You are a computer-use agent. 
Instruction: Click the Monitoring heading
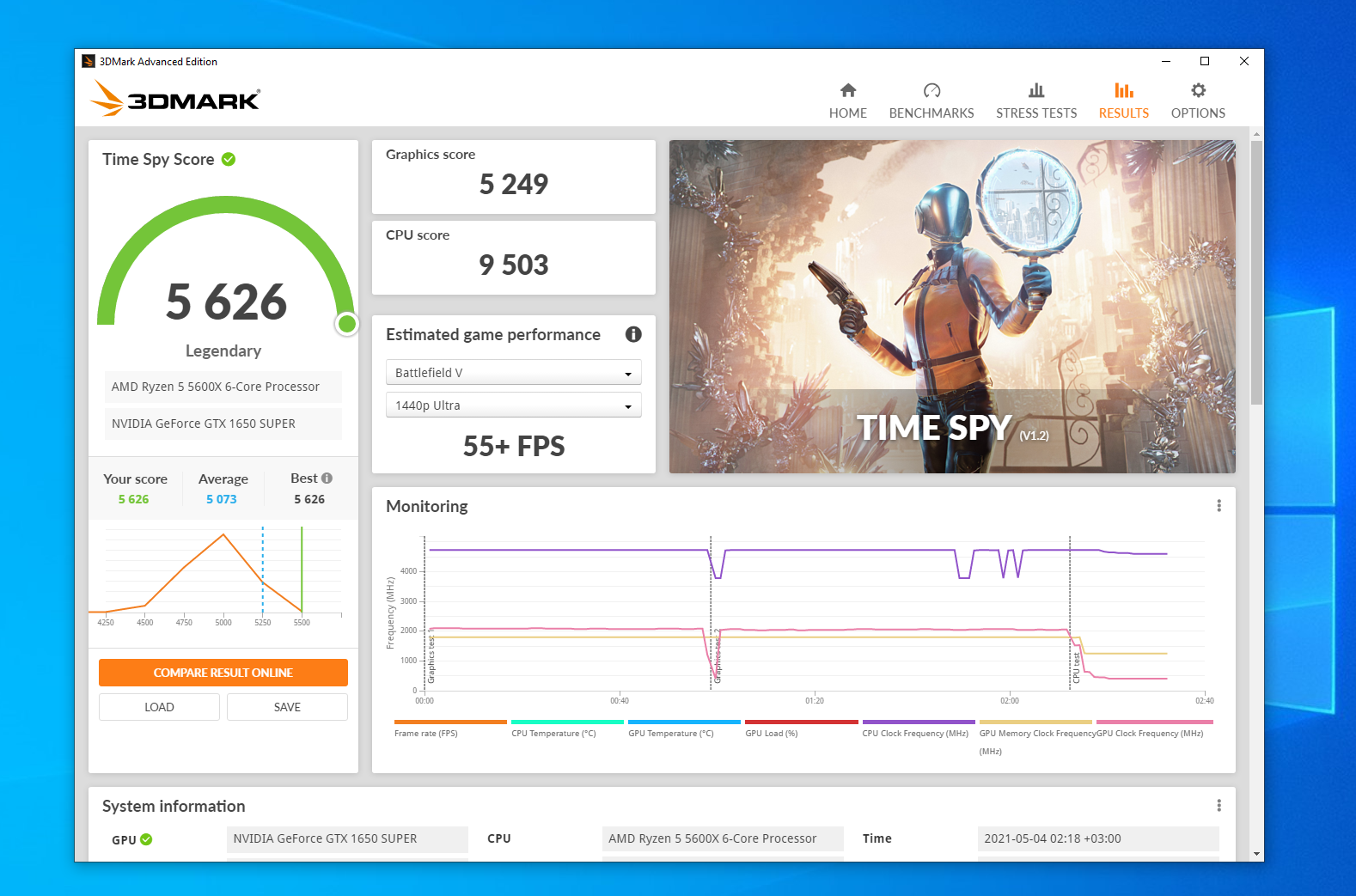click(x=427, y=506)
